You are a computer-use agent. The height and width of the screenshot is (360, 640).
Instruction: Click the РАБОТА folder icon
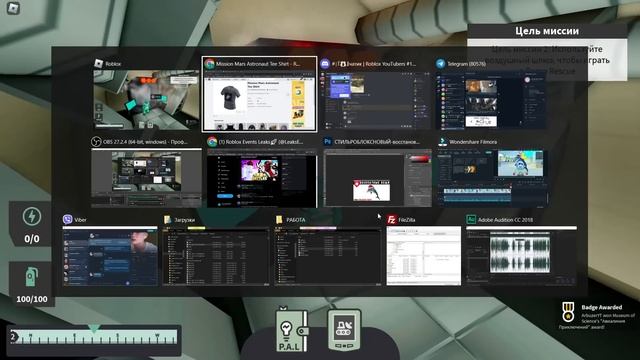pyautogui.click(x=279, y=220)
